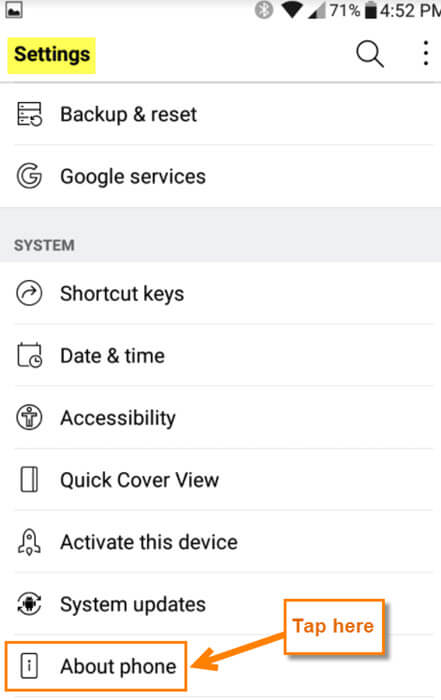
Task: Tap the Date & time calendar icon
Action: (29, 355)
